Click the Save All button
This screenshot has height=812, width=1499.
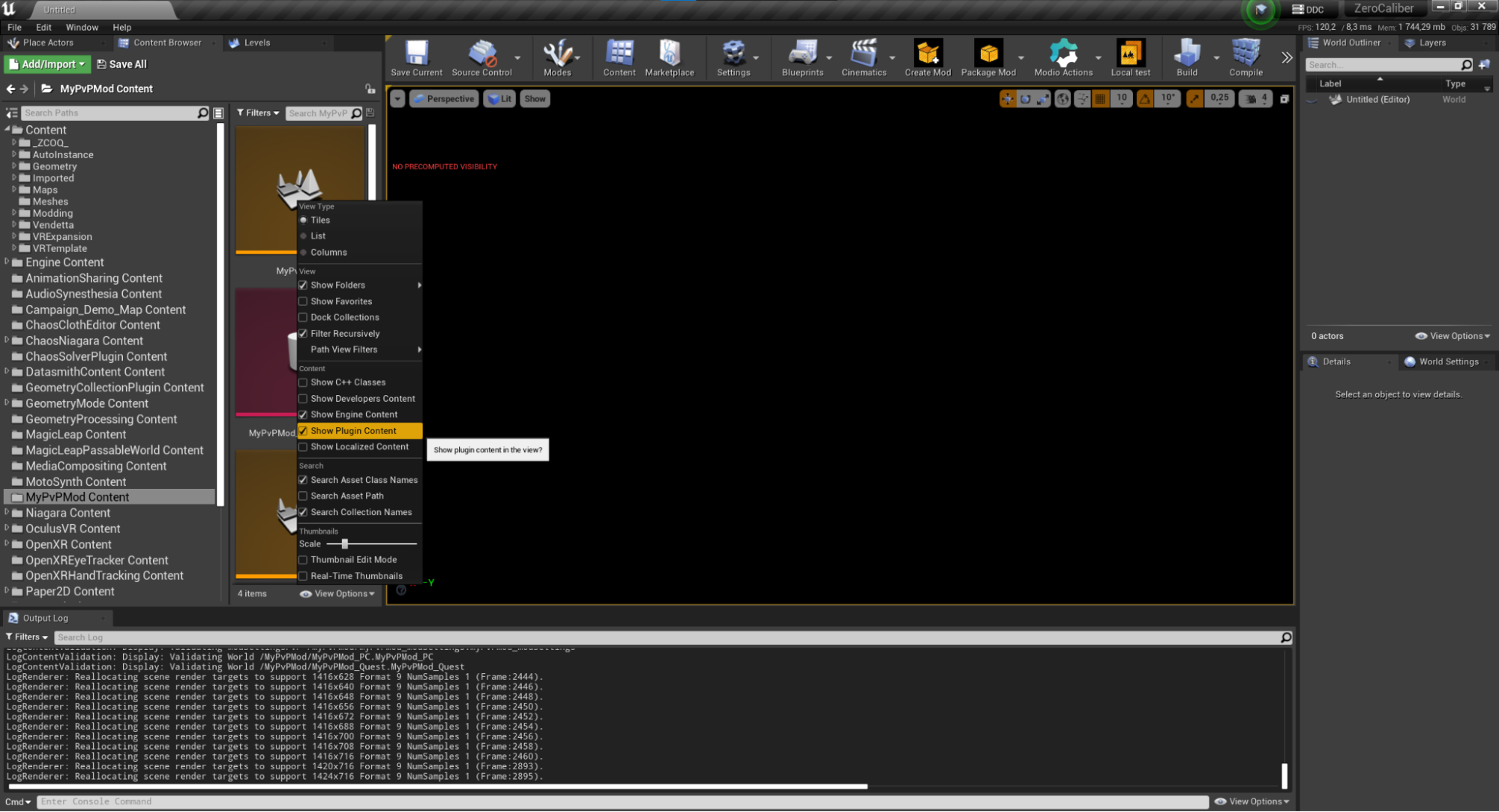pos(121,64)
